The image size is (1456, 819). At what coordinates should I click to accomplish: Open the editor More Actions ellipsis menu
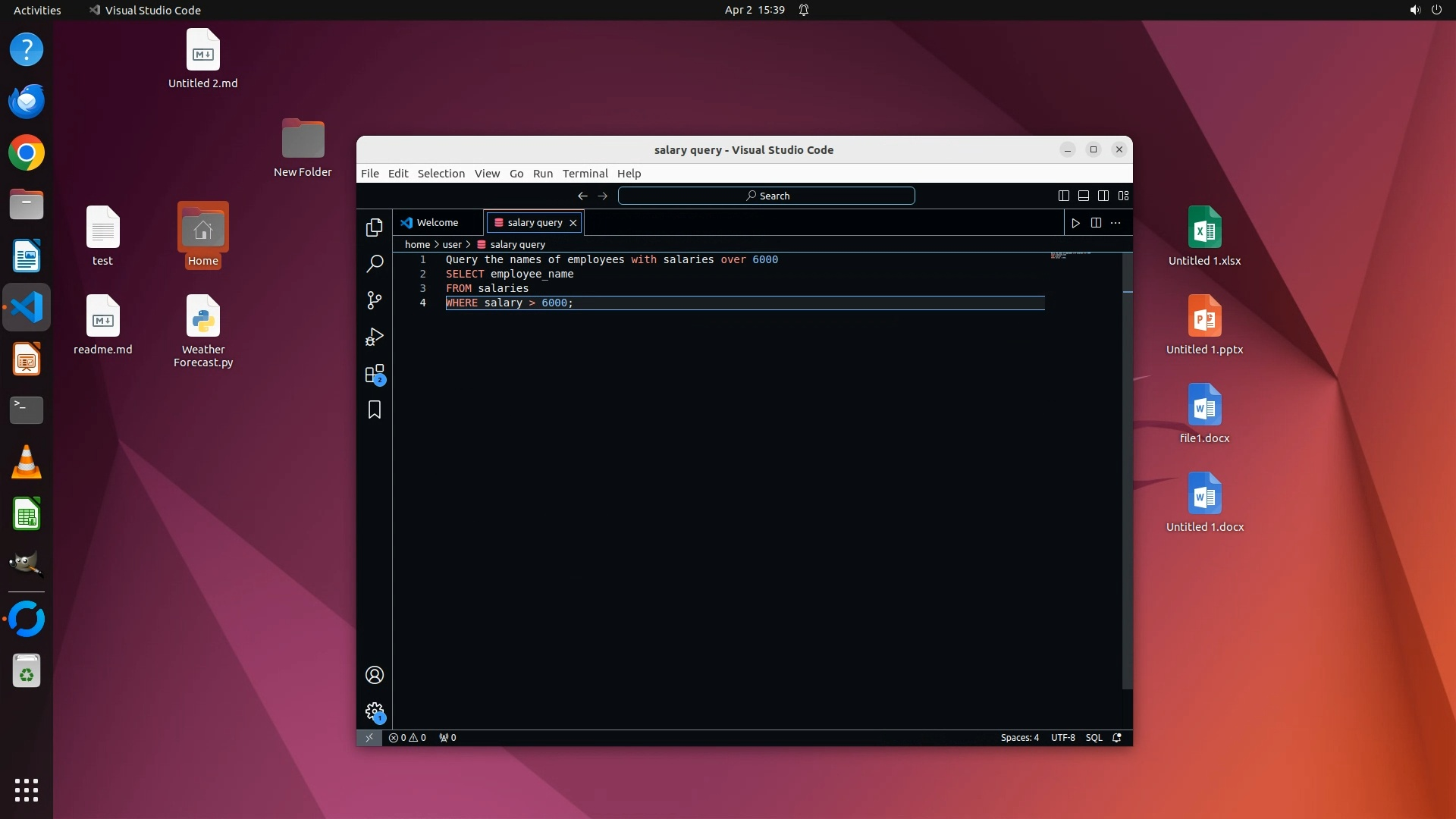(1116, 223)
